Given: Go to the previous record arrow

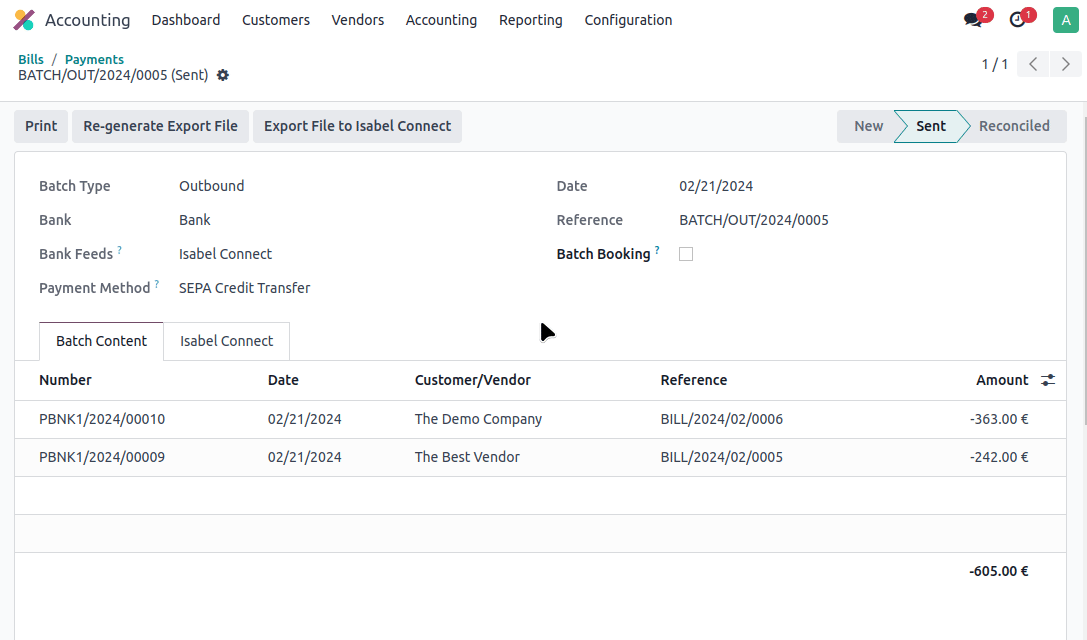Looking at the screenshot, I should pos(1033,64).
